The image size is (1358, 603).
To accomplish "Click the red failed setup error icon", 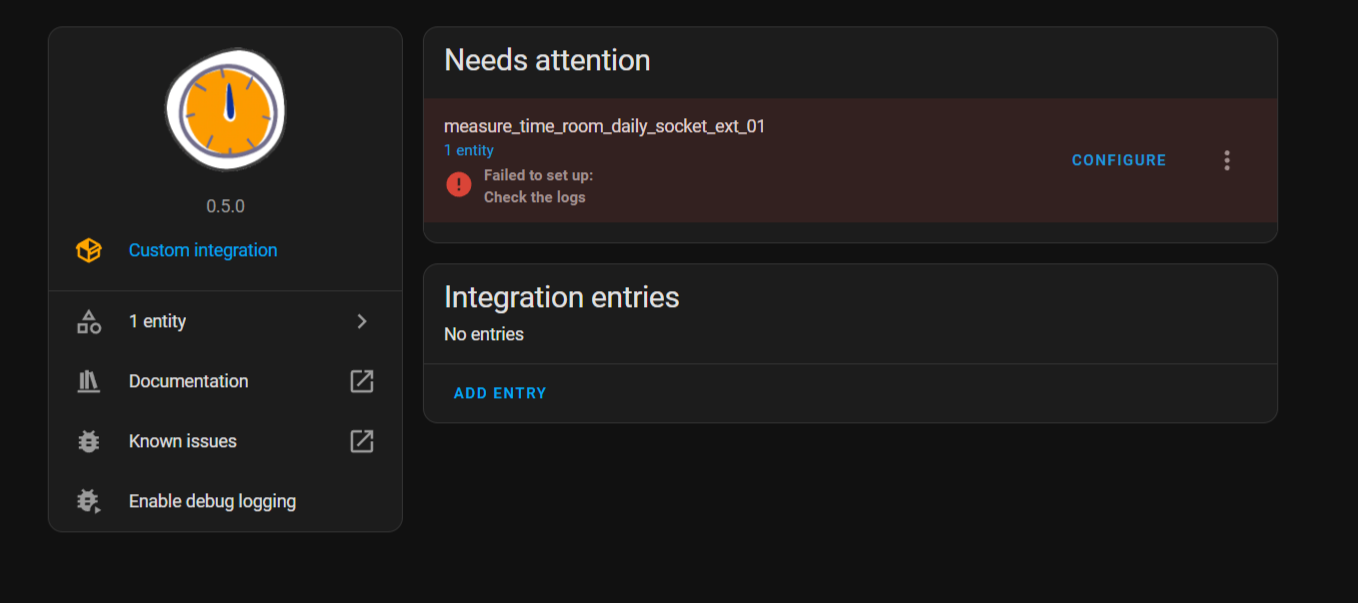I will pos(459,184).
